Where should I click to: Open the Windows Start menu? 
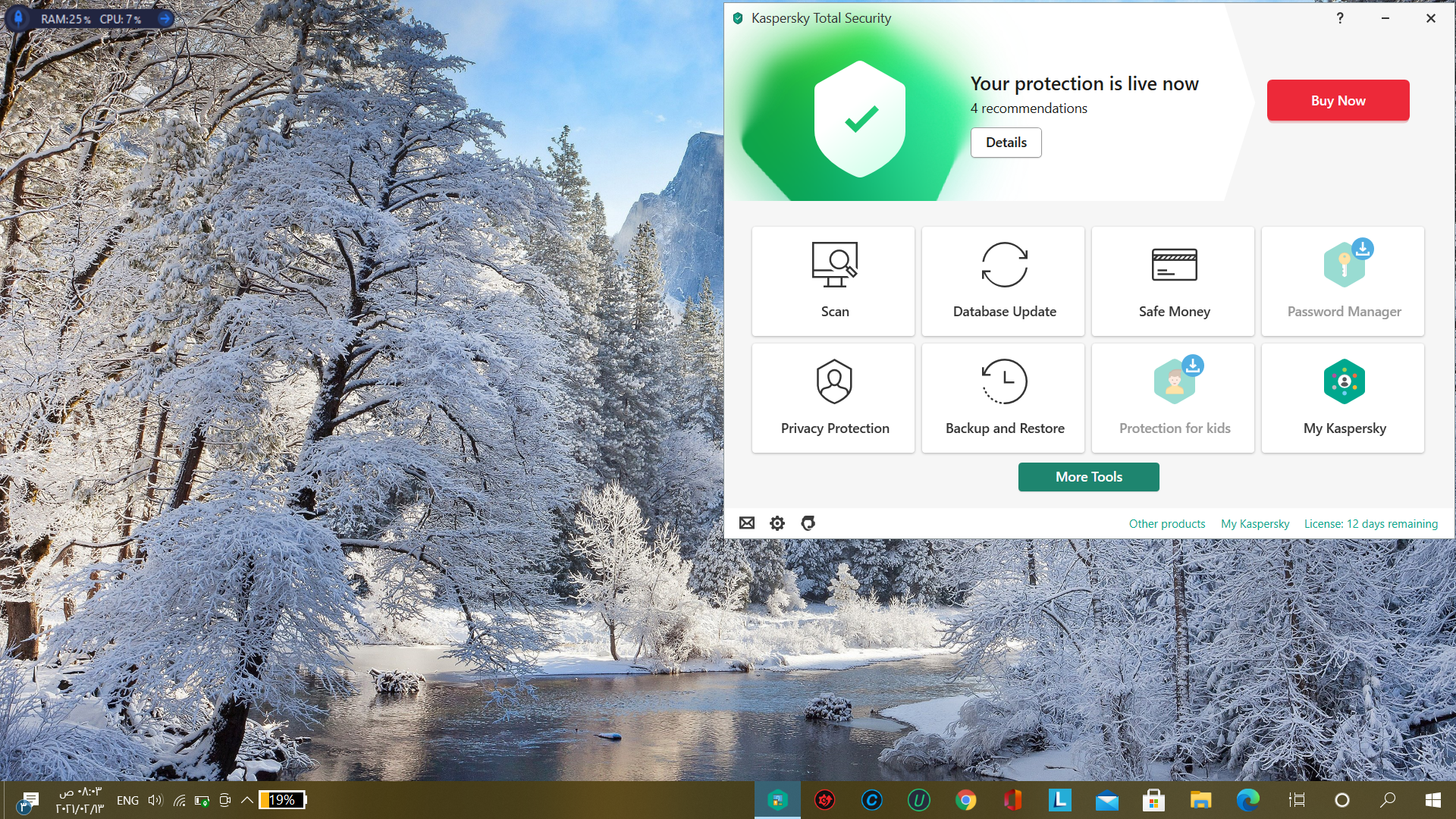1433,800
